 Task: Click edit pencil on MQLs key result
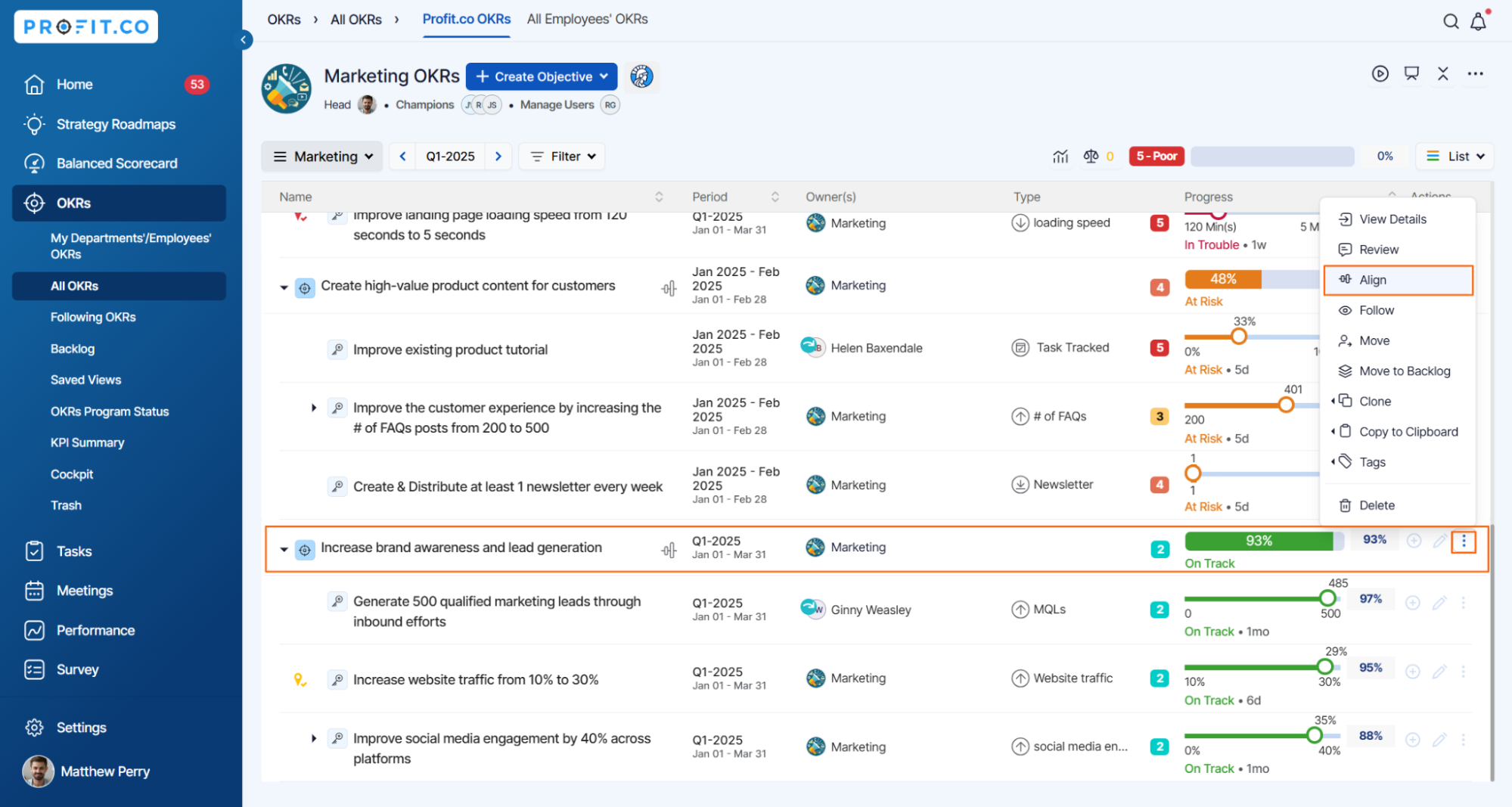(1439, 603)
